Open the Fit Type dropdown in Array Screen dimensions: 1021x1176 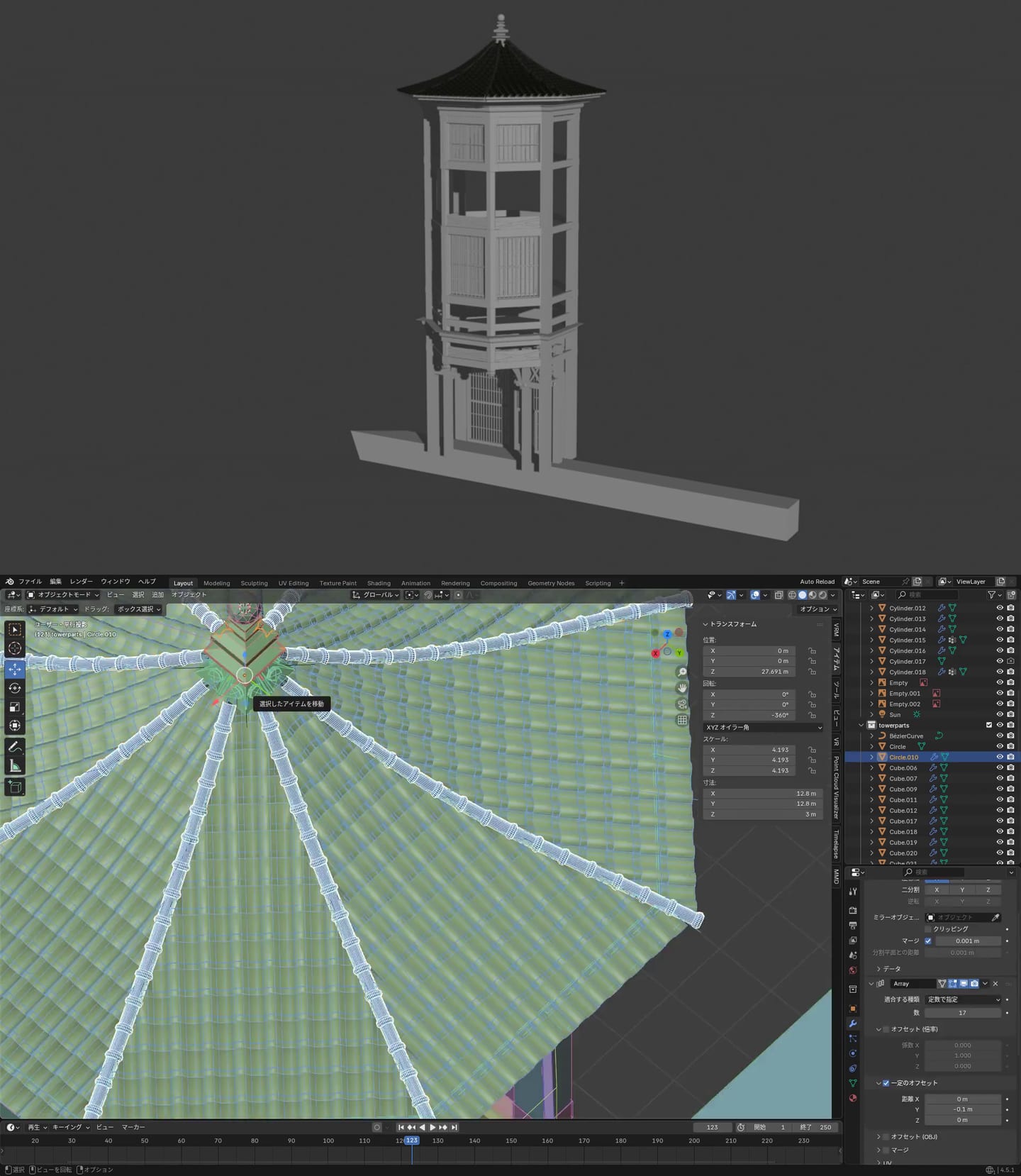pos(964,999)
